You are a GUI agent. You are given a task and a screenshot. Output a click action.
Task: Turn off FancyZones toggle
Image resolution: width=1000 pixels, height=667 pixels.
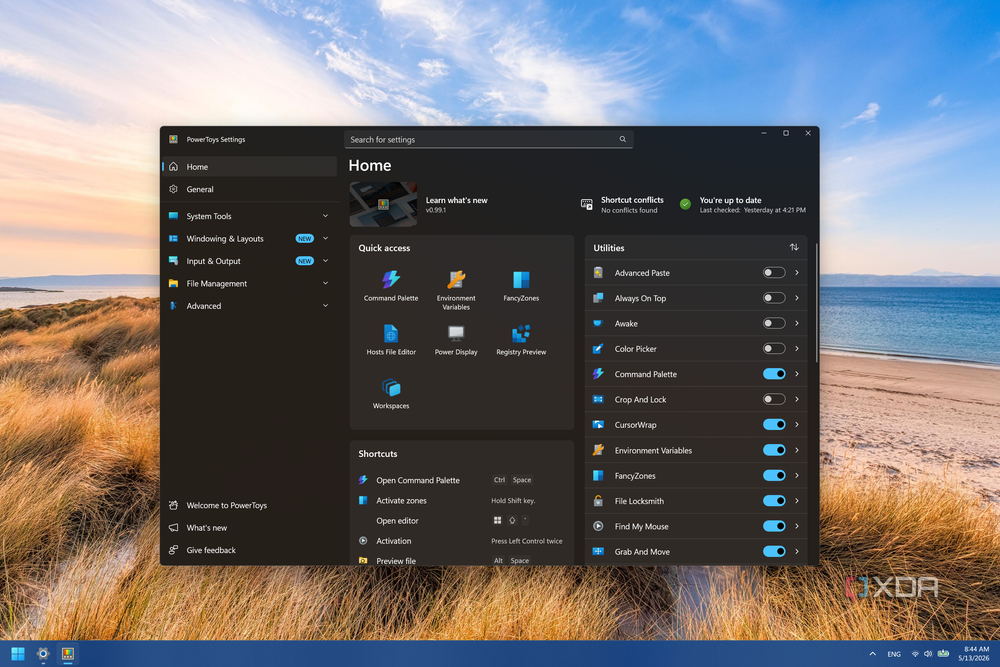[774, 476]
